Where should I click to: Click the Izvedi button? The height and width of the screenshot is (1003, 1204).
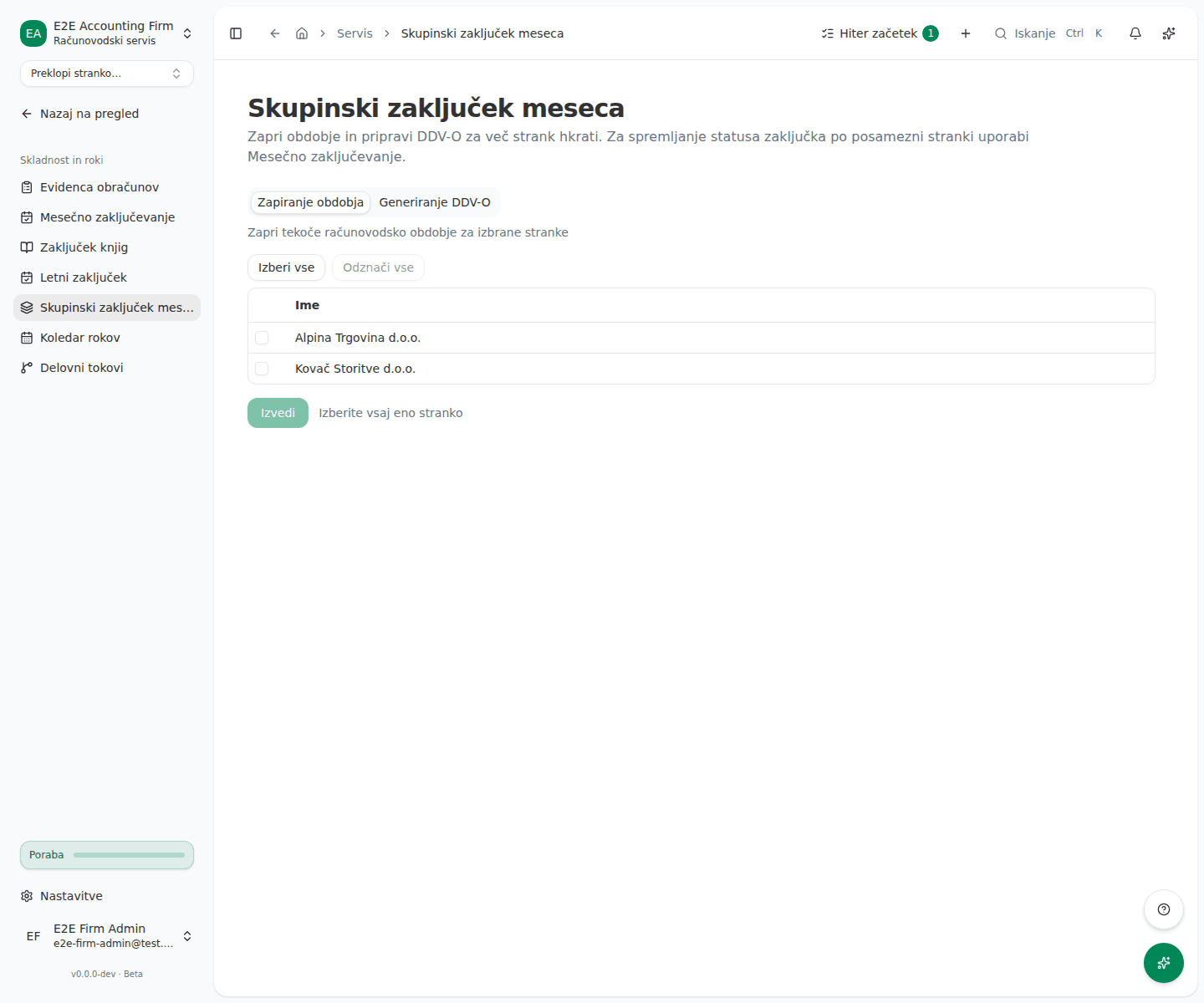tap(278, 413)
